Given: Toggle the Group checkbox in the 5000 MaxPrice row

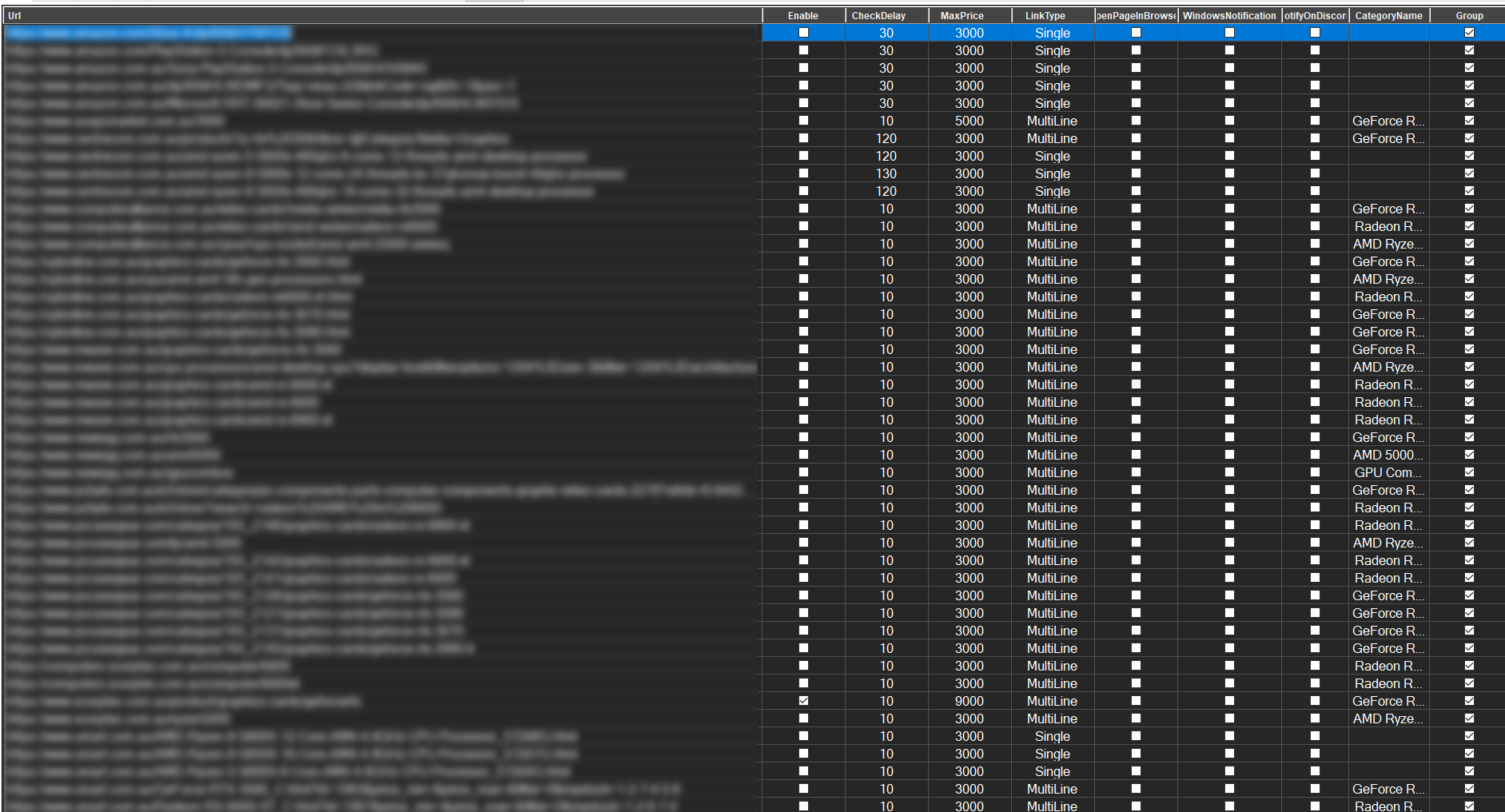Looking at the screenshot, I should tap(1469, 121).
